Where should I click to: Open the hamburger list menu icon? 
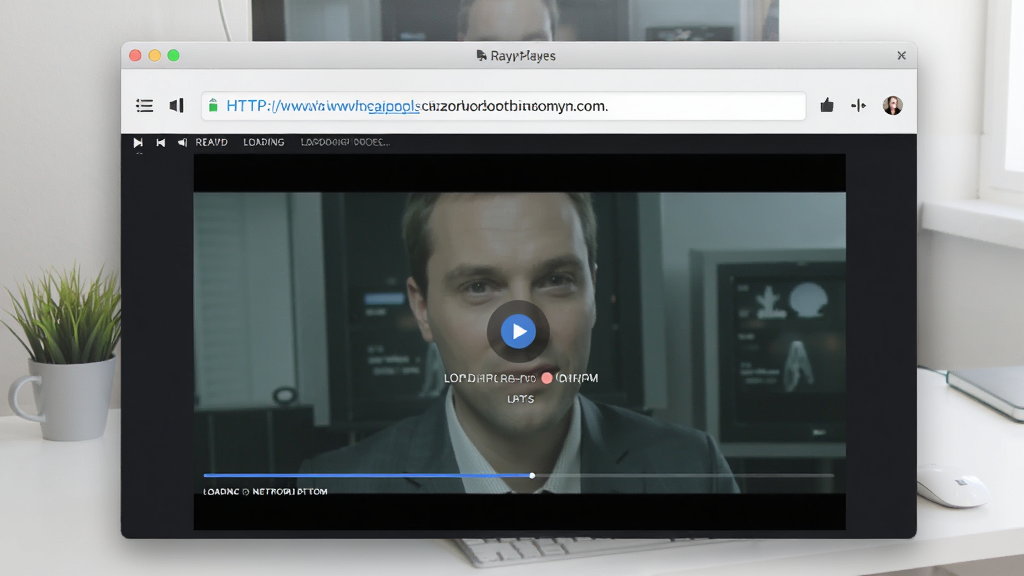click(x=144, y=106)
